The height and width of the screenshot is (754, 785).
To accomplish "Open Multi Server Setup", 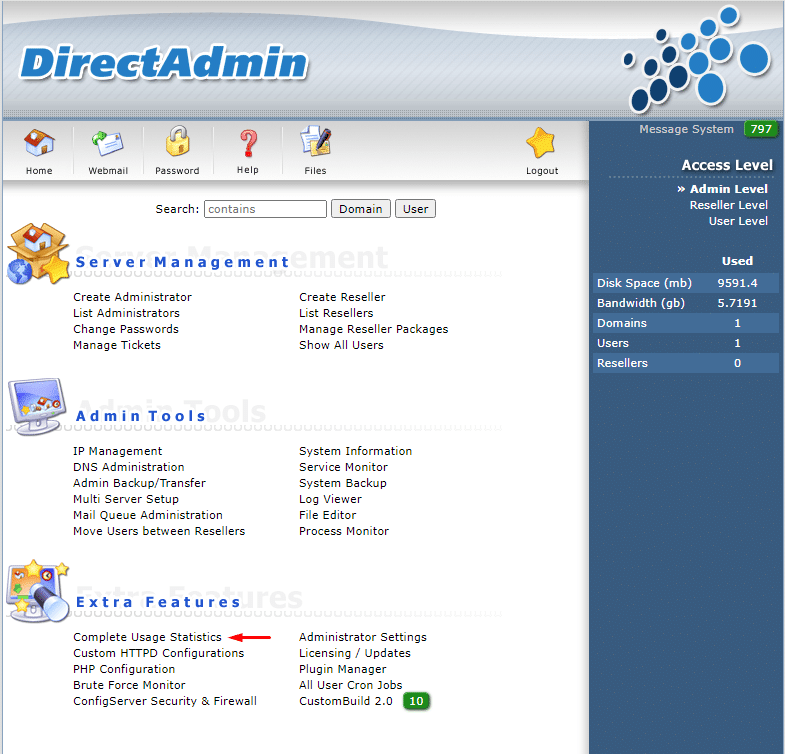I will [126, 499].
